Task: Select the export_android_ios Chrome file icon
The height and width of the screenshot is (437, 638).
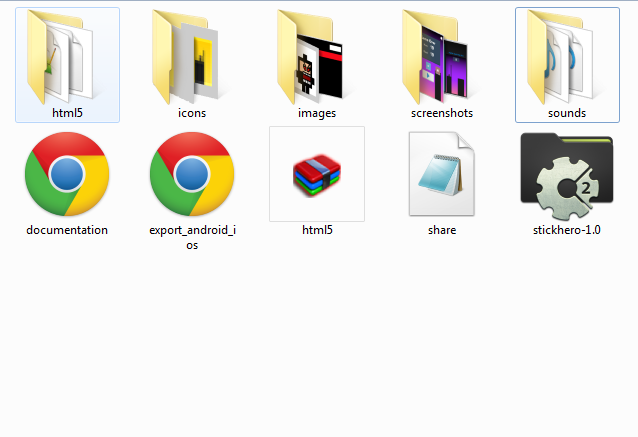Action: coord(192,174)
